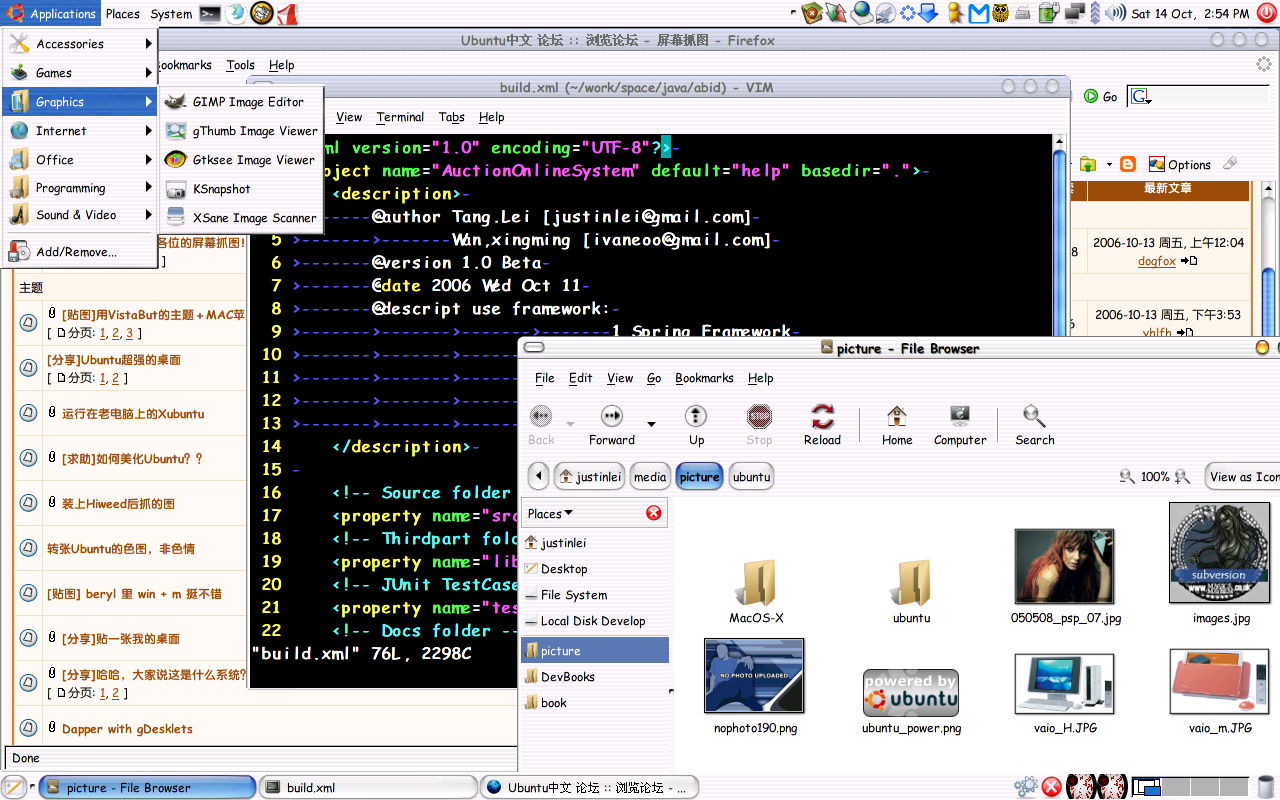The width and height of the screenshot is (1280, 800).
Task: Click blue download arrow tray icon
Action: tap(928, 13)
